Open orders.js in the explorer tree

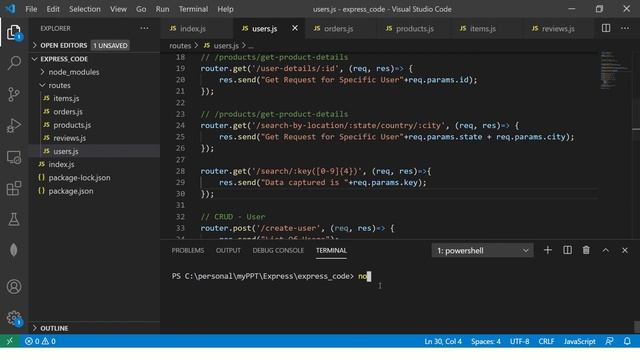pyautogui.click(x=68, y=112)
